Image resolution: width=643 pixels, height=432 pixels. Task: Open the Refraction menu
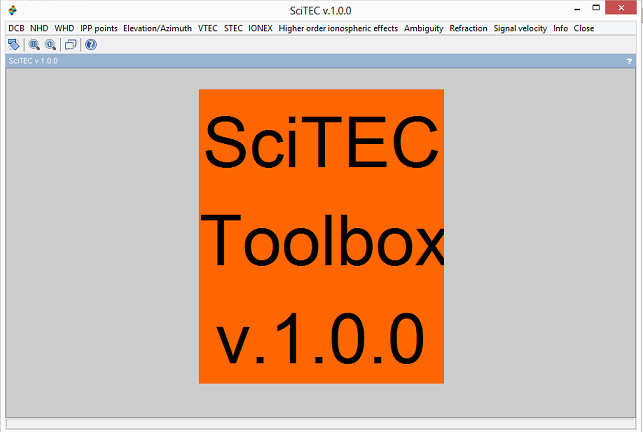tap(468, 28)
